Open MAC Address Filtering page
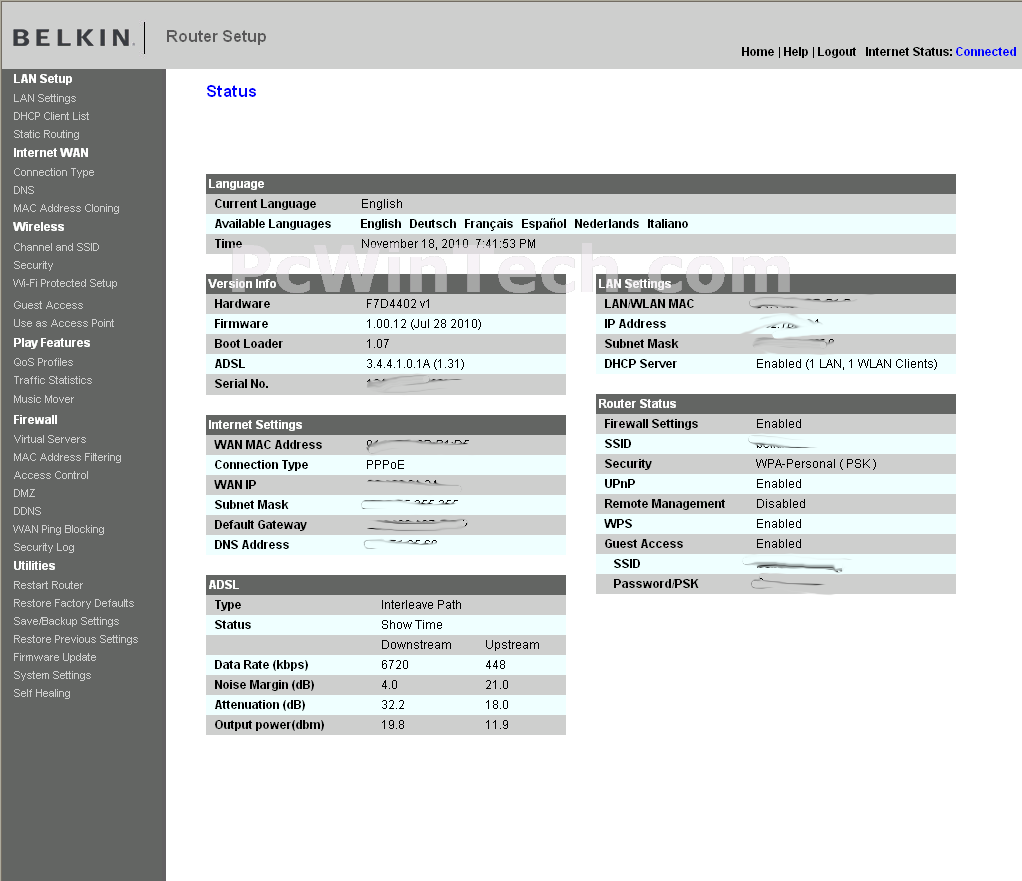 (x=67, y=457)
